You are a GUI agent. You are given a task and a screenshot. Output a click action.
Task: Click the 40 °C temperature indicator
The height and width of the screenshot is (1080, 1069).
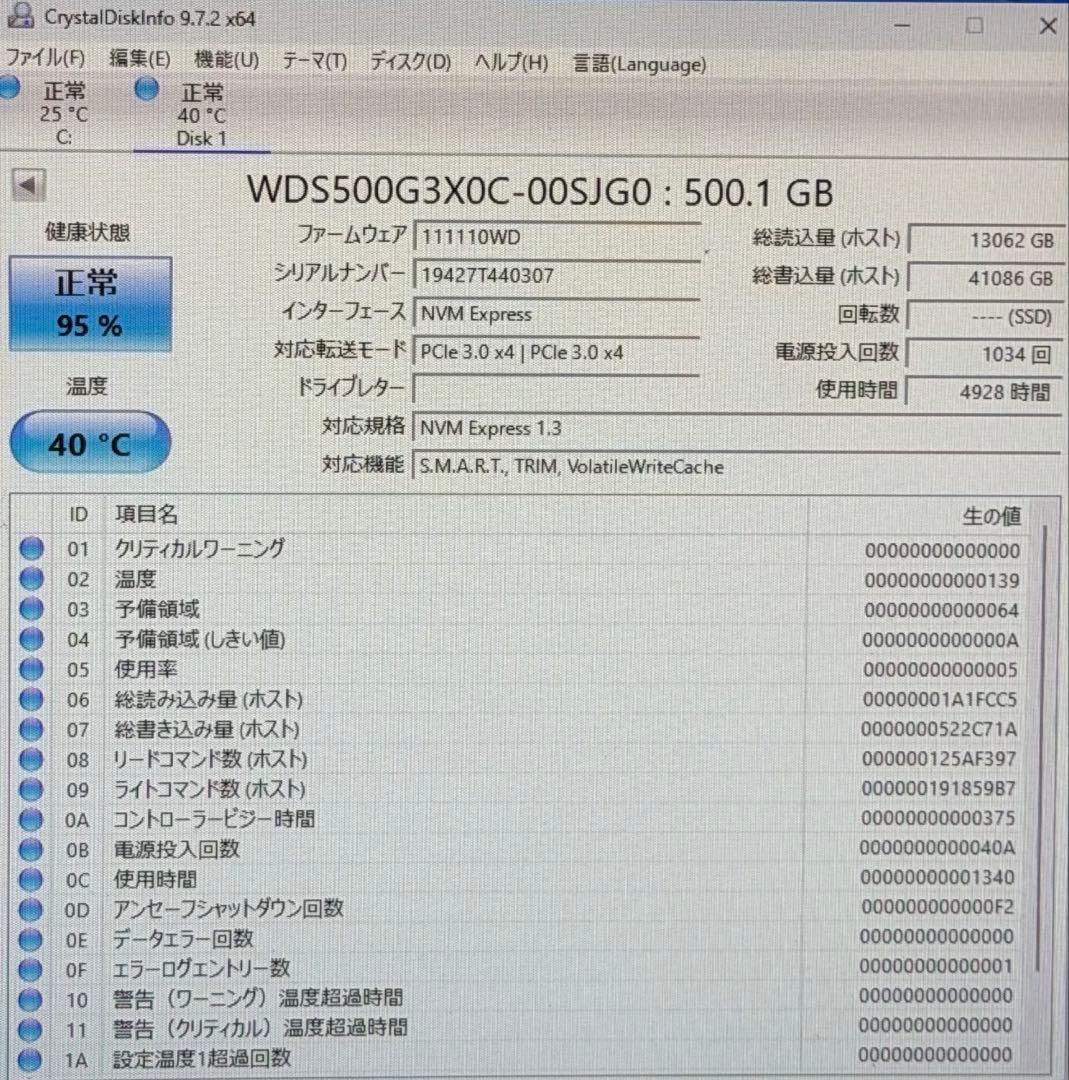tap(90, 443)
